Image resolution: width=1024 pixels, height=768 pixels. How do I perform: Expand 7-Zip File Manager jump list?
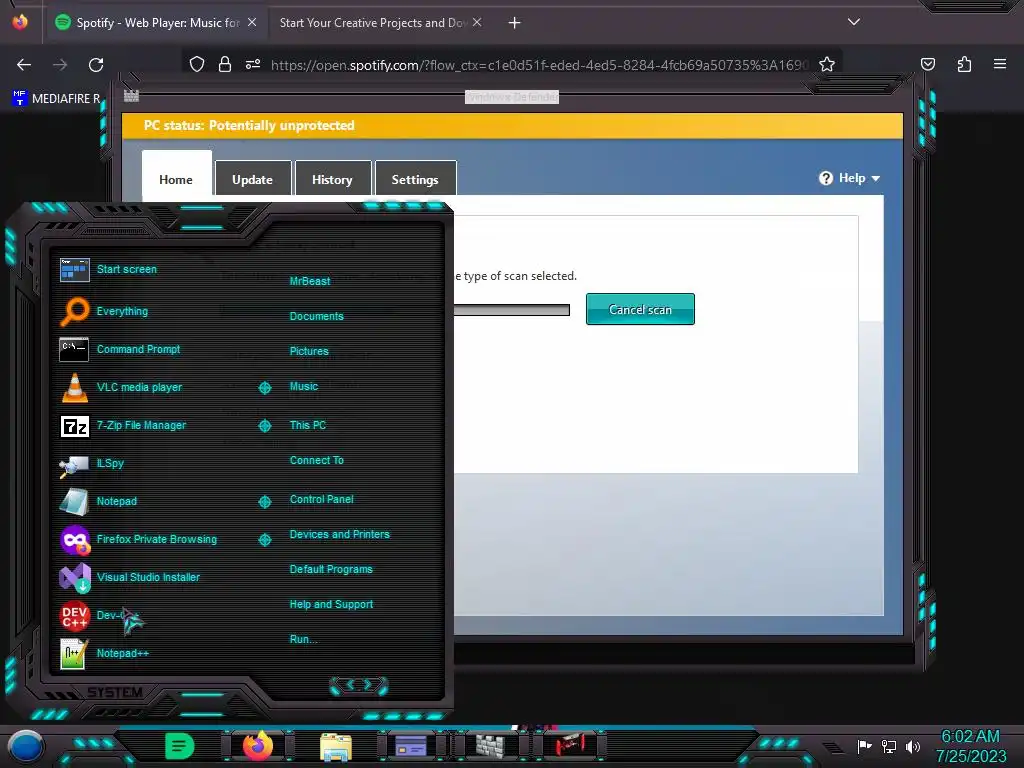pyautogui.click(x=264, y=426)
